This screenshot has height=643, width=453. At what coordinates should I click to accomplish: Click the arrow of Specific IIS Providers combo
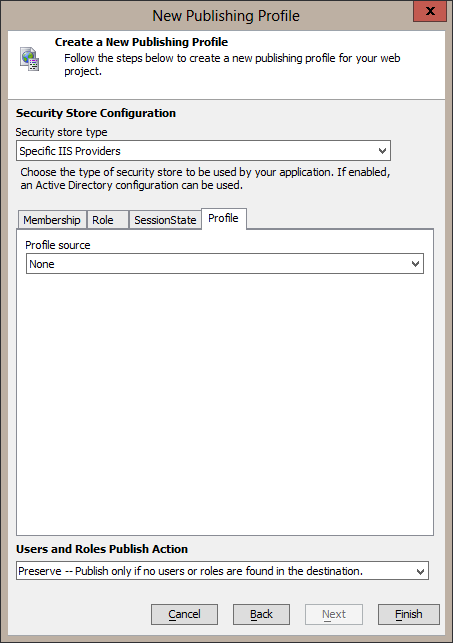[382, 151]
